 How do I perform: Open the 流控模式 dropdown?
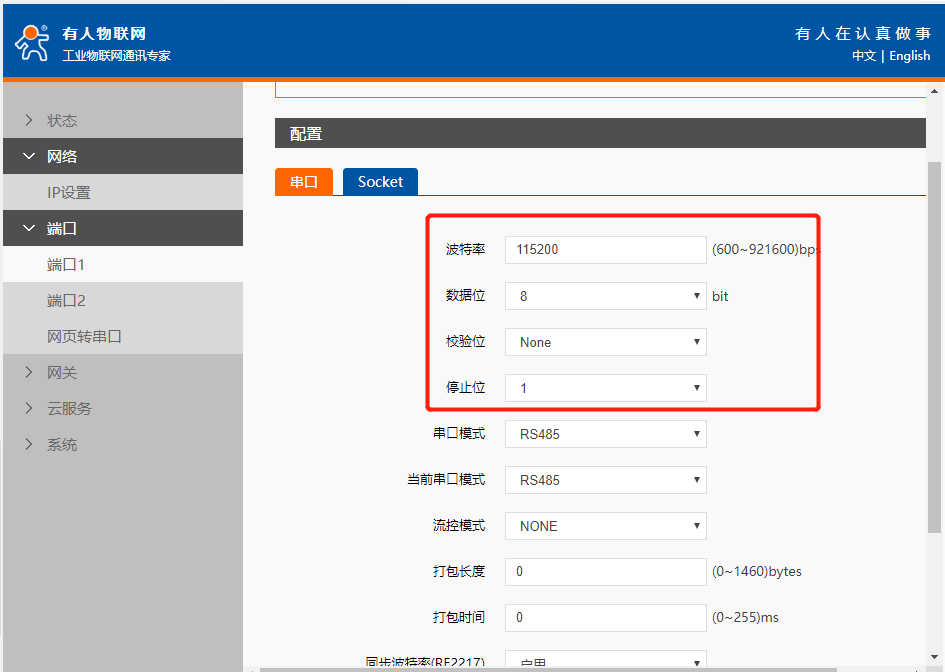[605, 526]
